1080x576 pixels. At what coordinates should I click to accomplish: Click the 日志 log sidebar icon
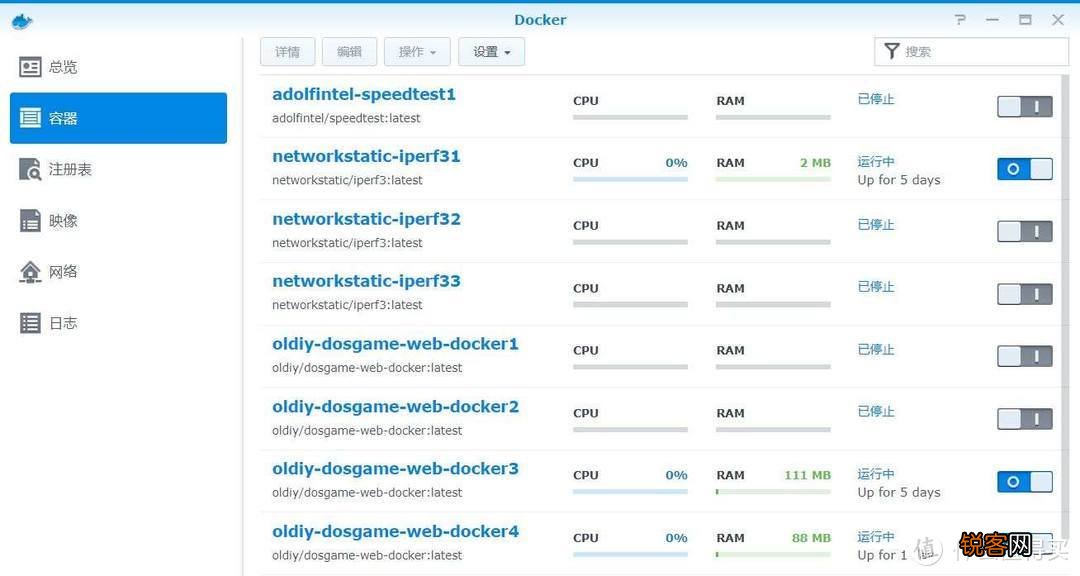click(x=30, y=322)
